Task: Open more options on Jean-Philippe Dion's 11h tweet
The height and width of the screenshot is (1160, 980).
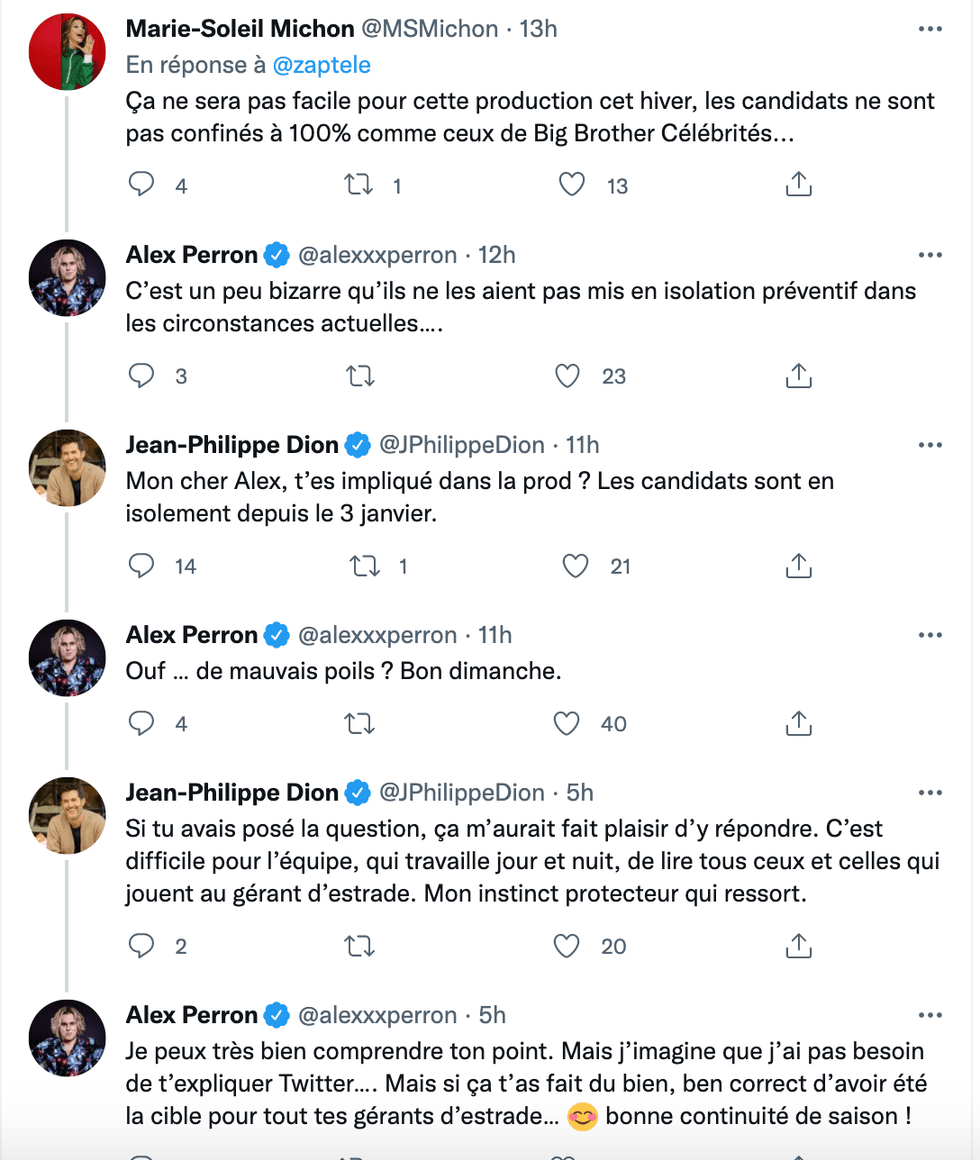Action: (930, 445)
